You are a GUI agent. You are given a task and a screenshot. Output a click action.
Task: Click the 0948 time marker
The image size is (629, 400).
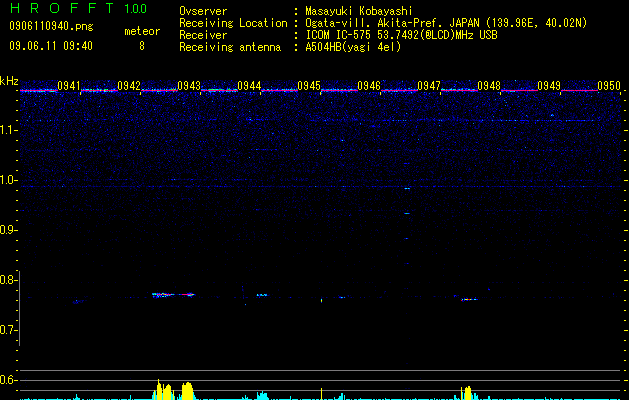click(489, 86)
